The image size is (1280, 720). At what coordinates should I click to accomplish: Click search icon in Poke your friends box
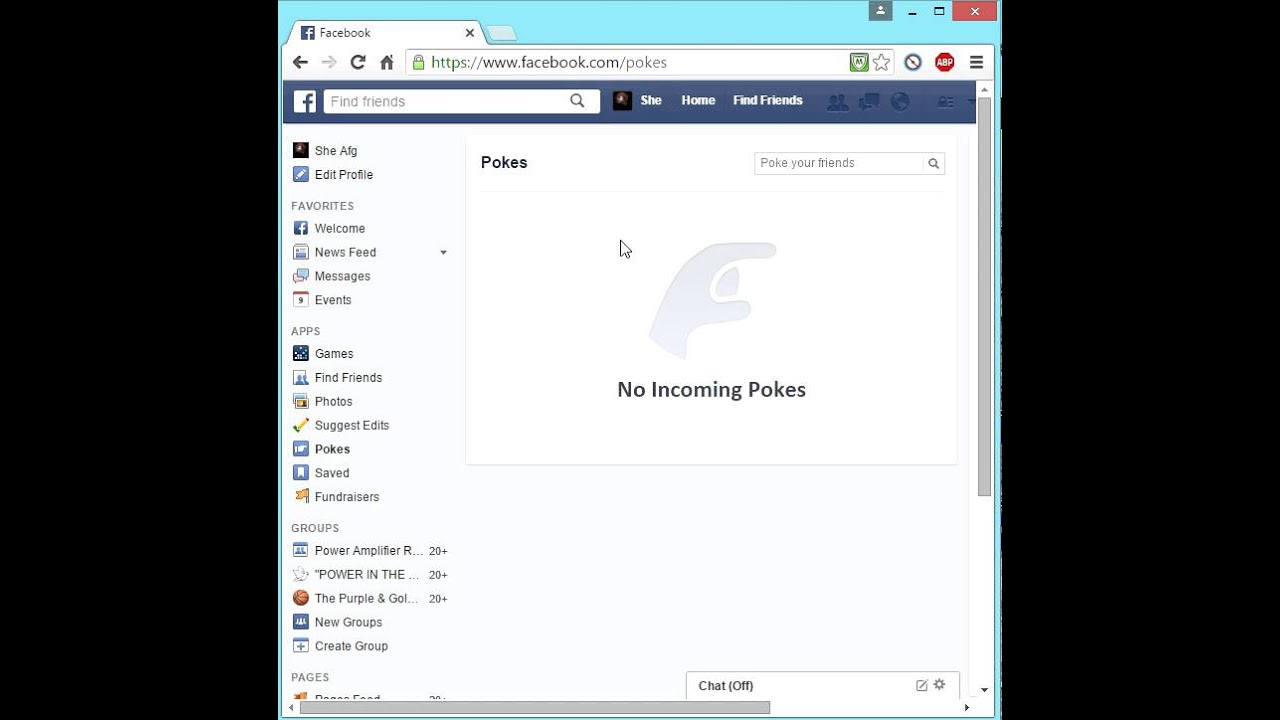coord(933,163)
